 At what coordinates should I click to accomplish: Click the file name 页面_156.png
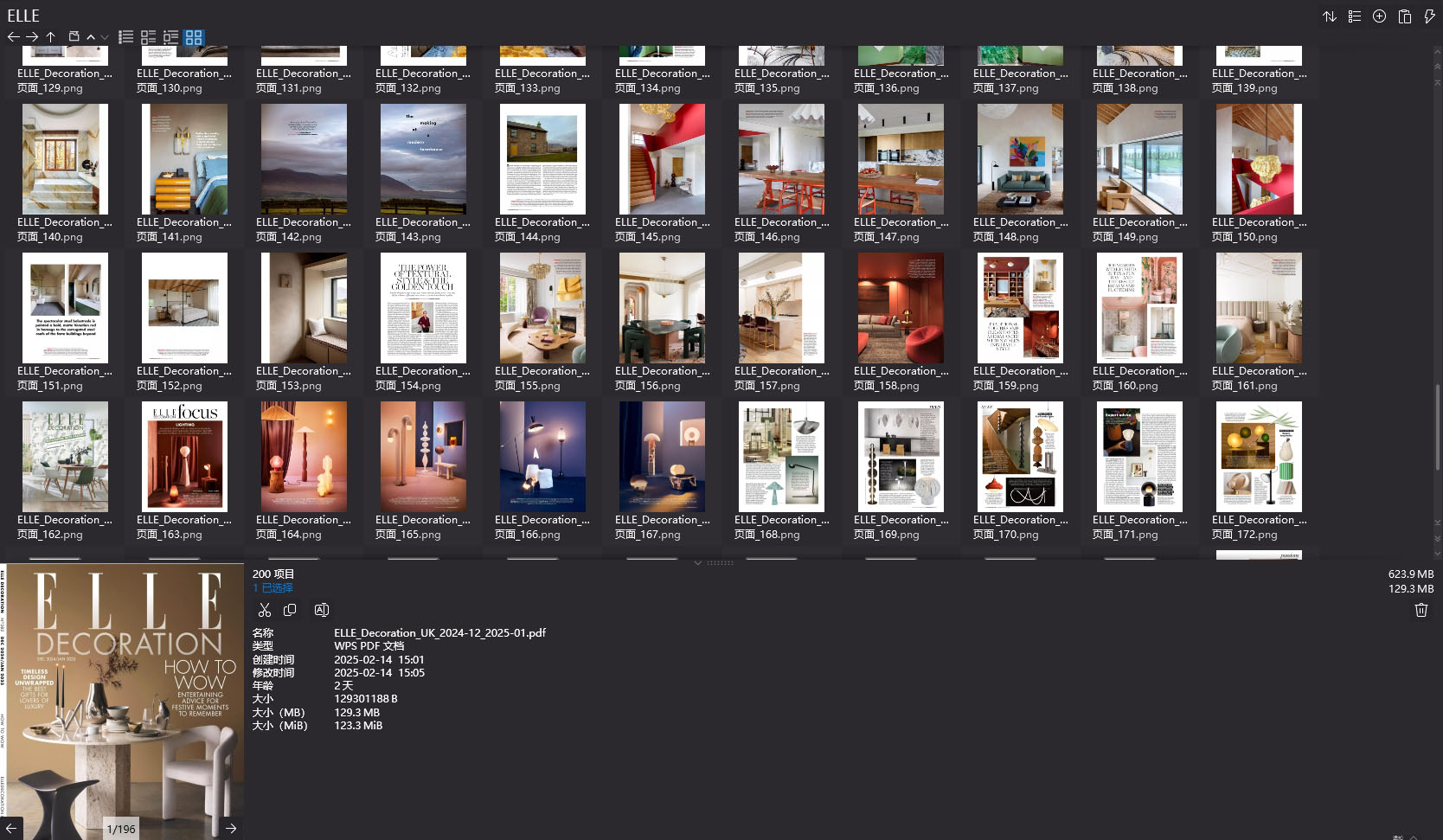click(x=648, y=386)
